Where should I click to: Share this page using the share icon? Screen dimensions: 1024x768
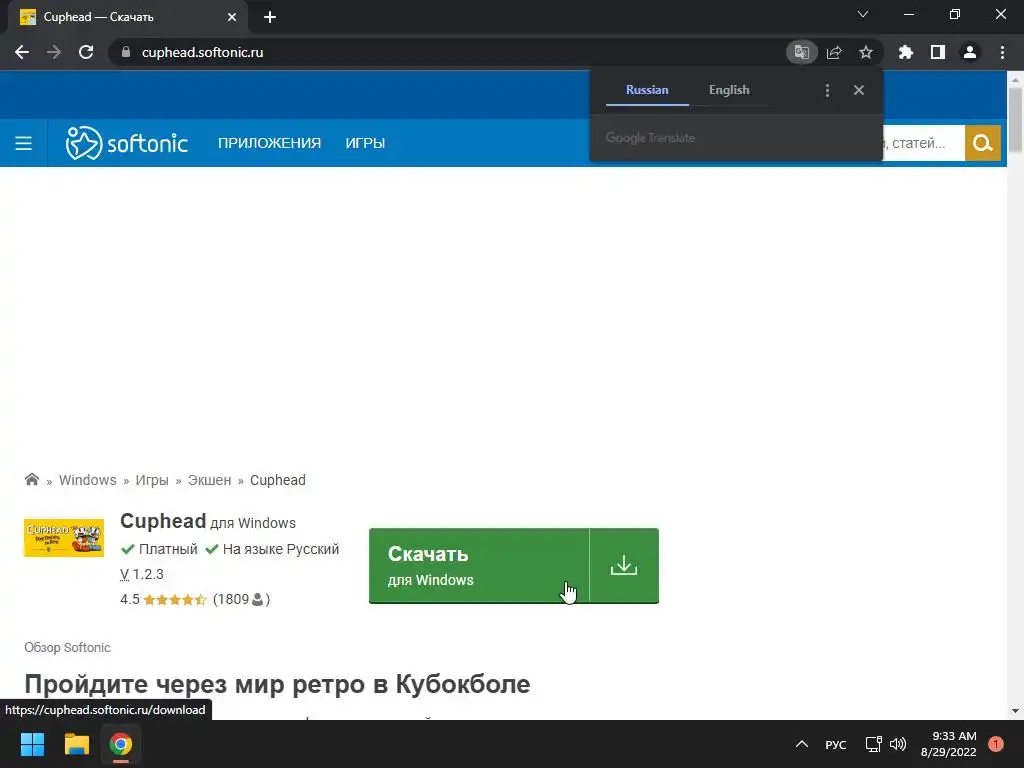click(x=834, y=52)
